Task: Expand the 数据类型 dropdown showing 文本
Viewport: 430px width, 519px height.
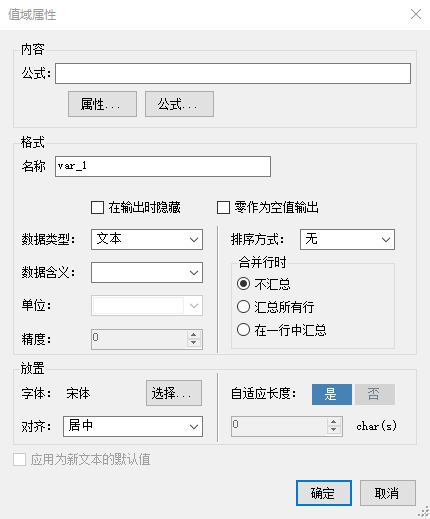Action: point(147,239)
